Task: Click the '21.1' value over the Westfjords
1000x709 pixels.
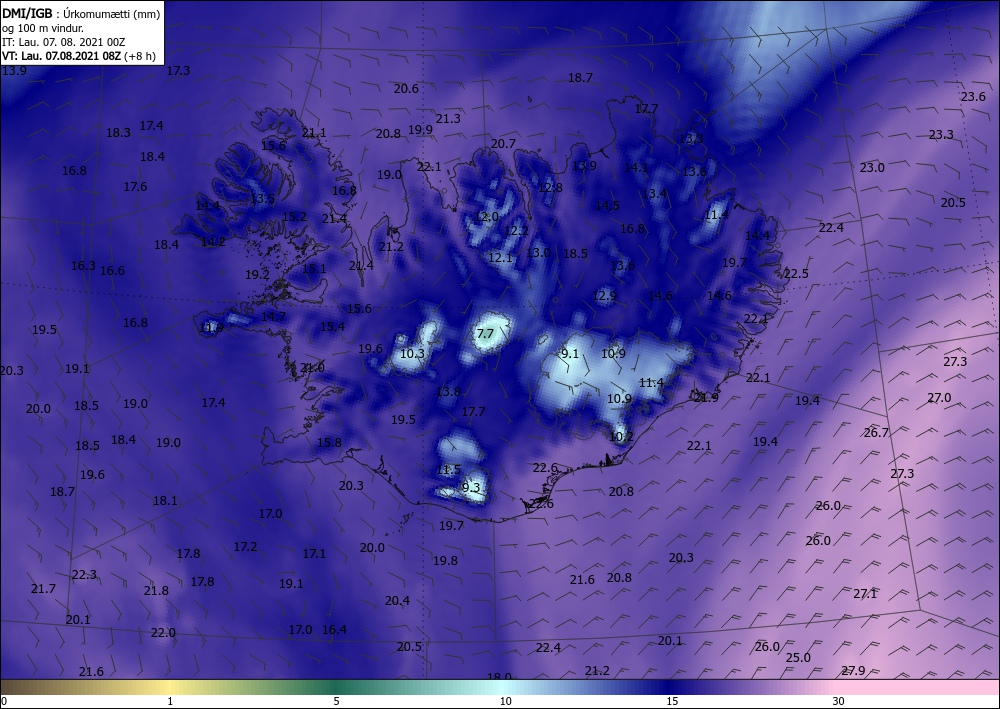Action: [x=314, y=133]
